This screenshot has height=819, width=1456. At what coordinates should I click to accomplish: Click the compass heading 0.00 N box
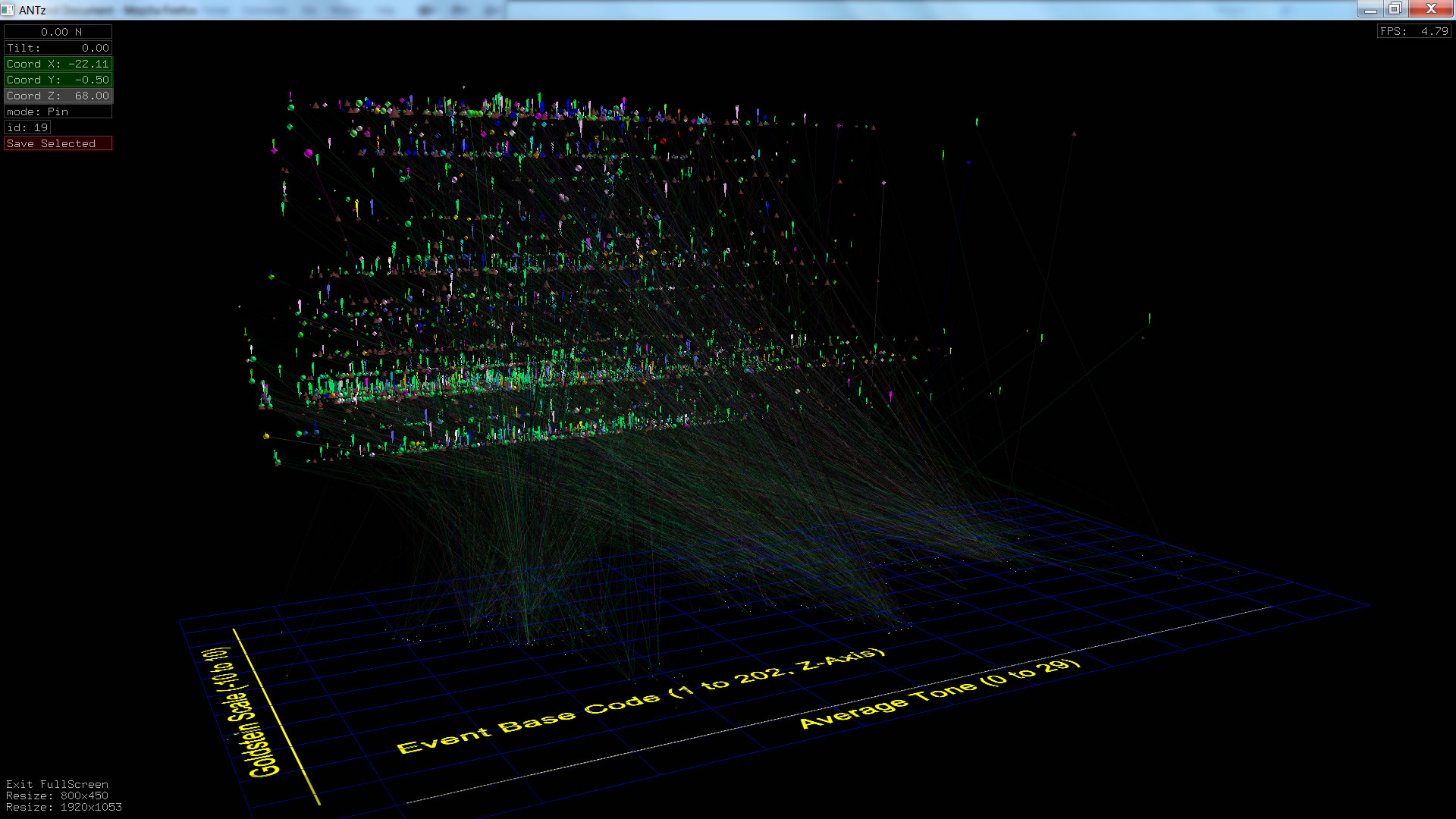click(x=58, y=32)
